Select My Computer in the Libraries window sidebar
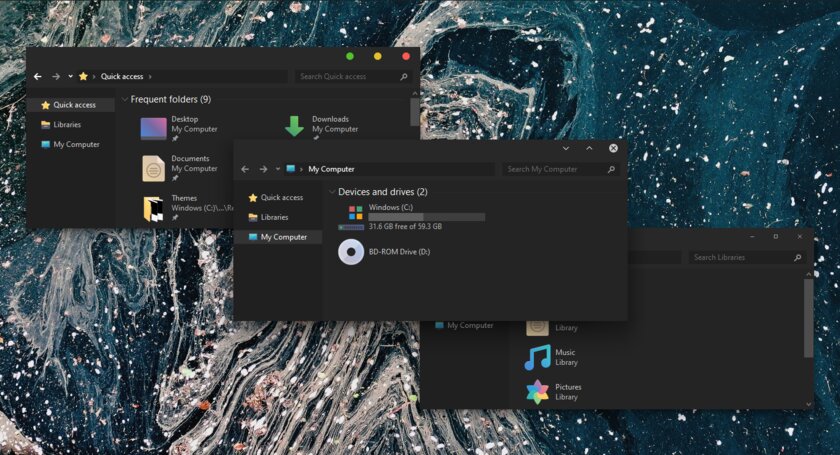Image resolution: width=840 pixels, height=455 pixels. pos(469,325)
